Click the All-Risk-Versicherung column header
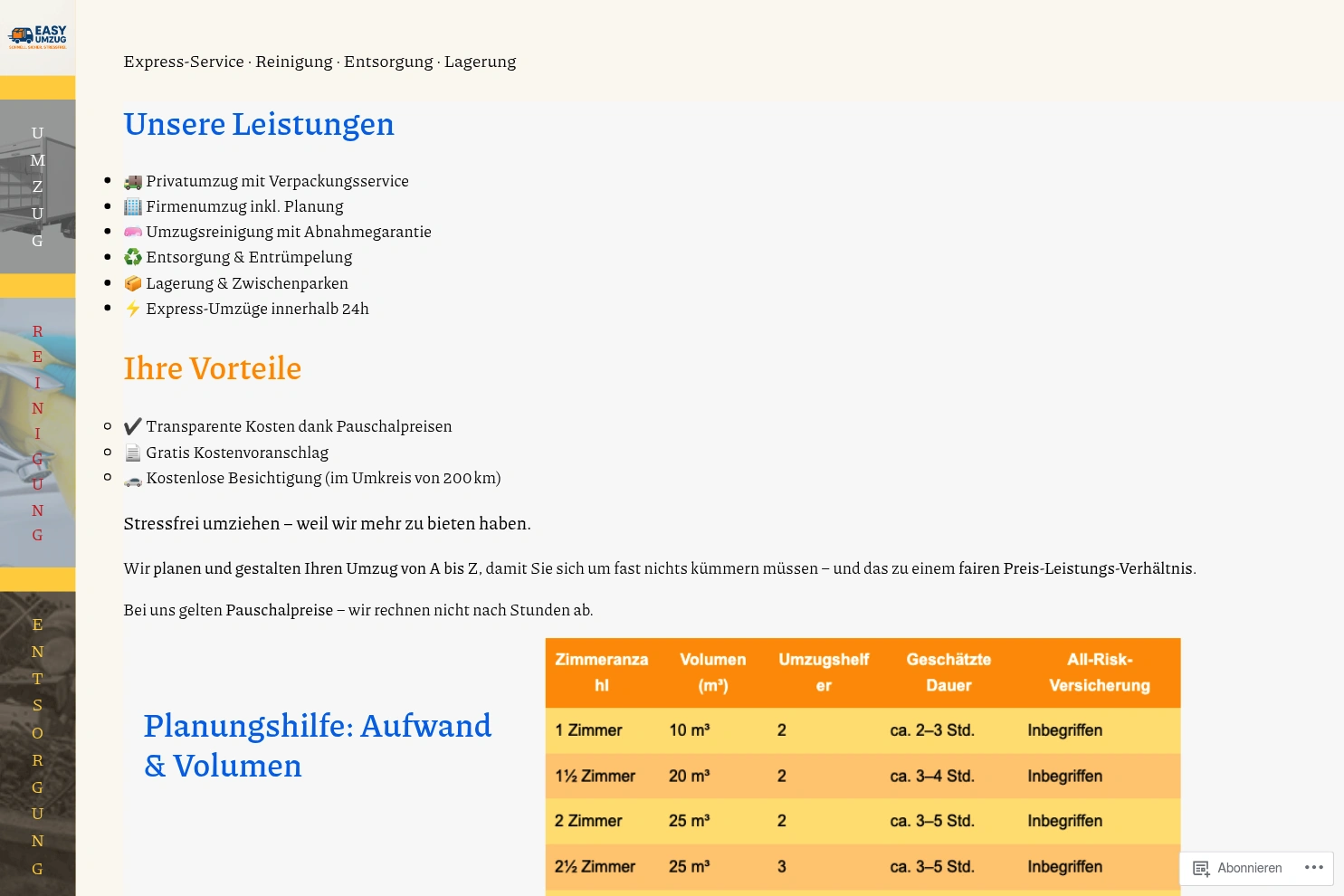Viewport: 1344px width, 896px height. tap(1099, 672)
